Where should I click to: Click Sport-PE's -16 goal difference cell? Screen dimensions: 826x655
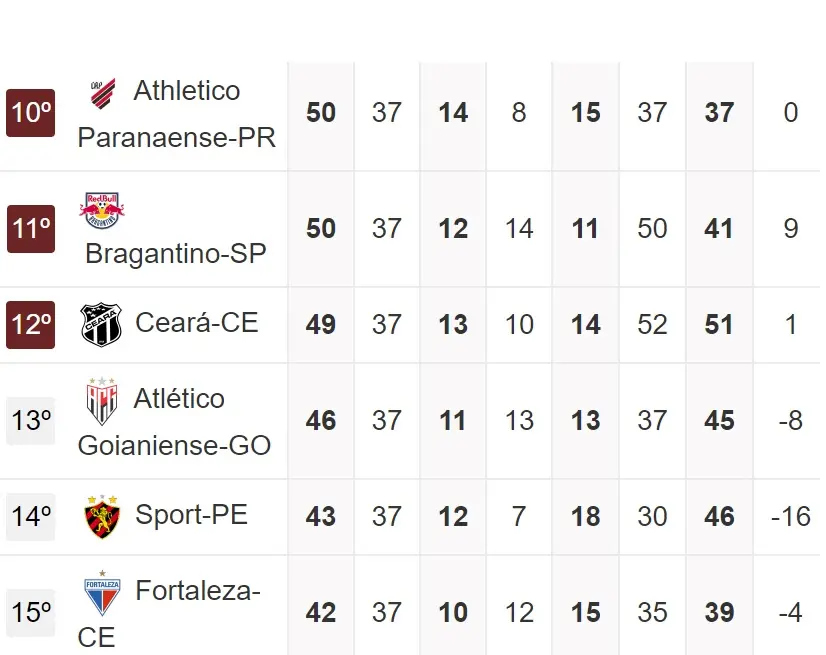(790, 517)
